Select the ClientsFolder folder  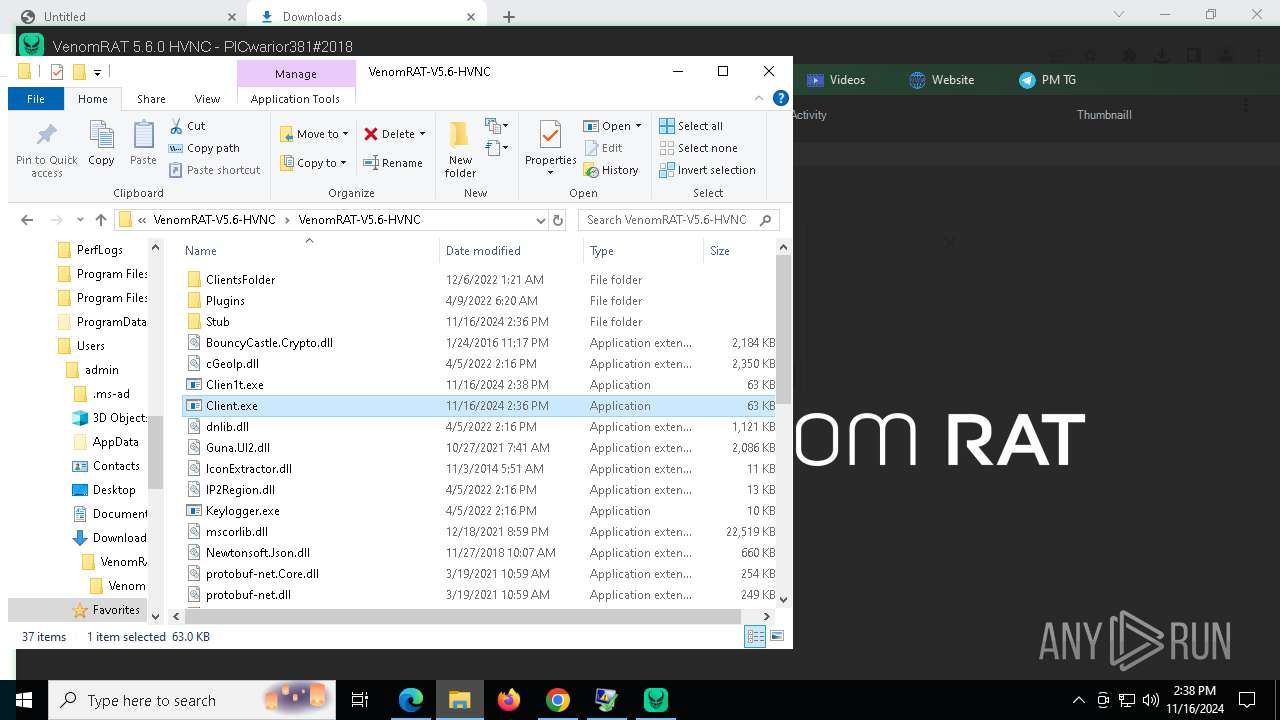(240, 280)
